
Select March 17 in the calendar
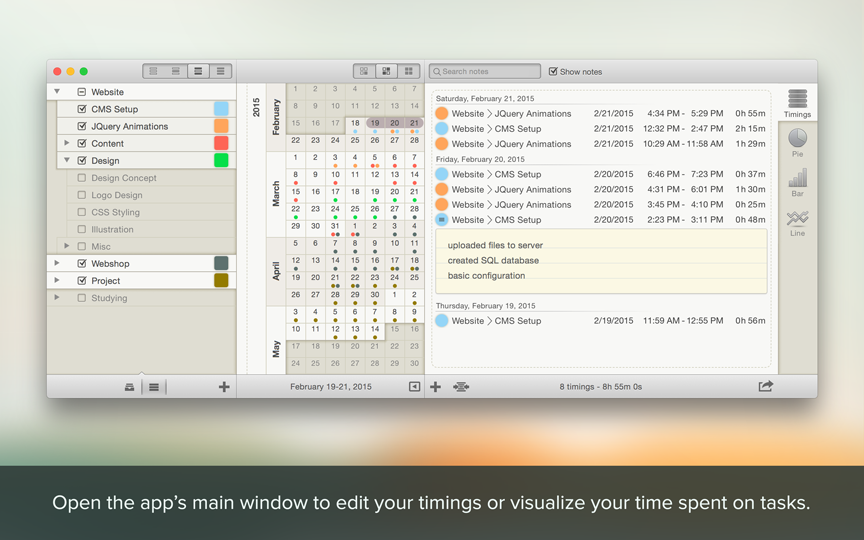point(335,195)
